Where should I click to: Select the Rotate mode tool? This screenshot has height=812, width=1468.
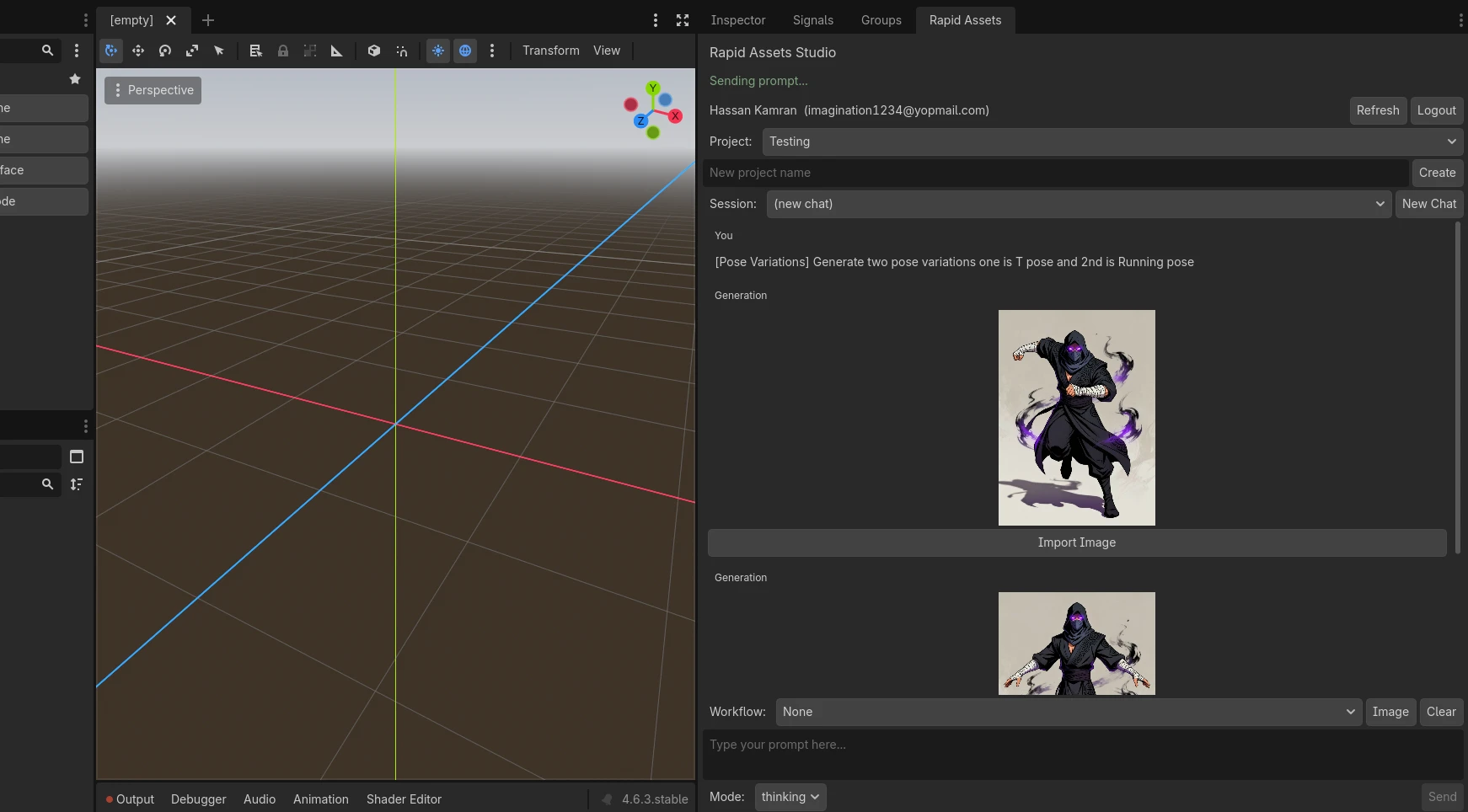click(x=165, y=51)
